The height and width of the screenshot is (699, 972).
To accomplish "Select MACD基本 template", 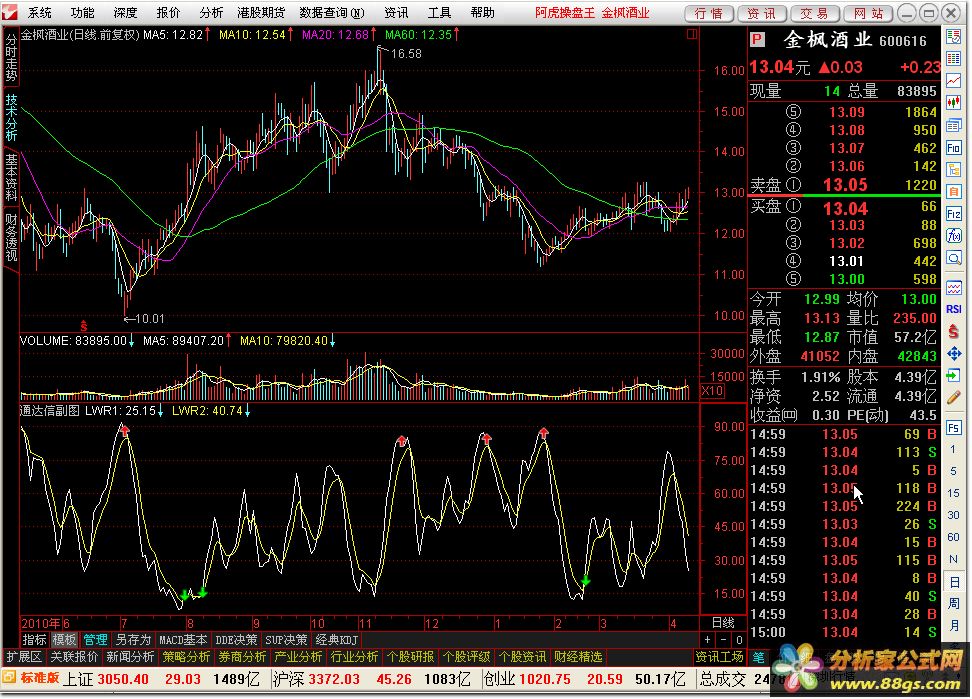I will pyautogui.click(x=183, y=640).
